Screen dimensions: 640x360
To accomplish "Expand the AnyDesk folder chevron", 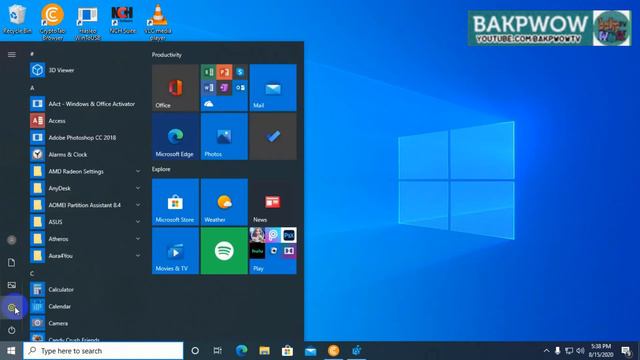I will click(138, 188).
